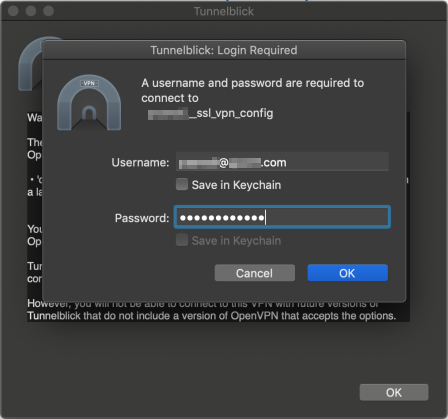
Task: Confirm login with the blue OK button
Action: point(347,273)
